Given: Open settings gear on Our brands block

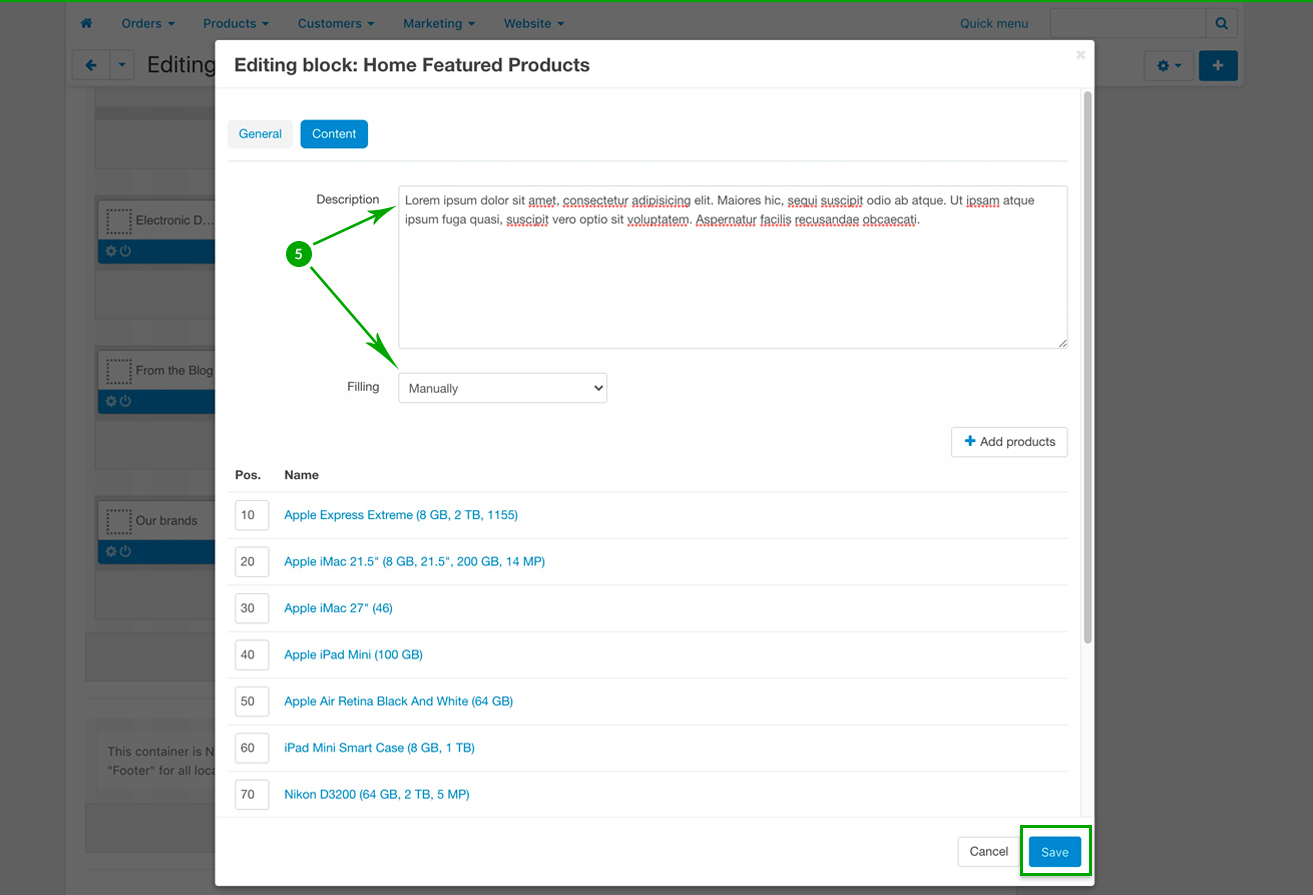Looking at the screenshot, I should coord(111,551).
